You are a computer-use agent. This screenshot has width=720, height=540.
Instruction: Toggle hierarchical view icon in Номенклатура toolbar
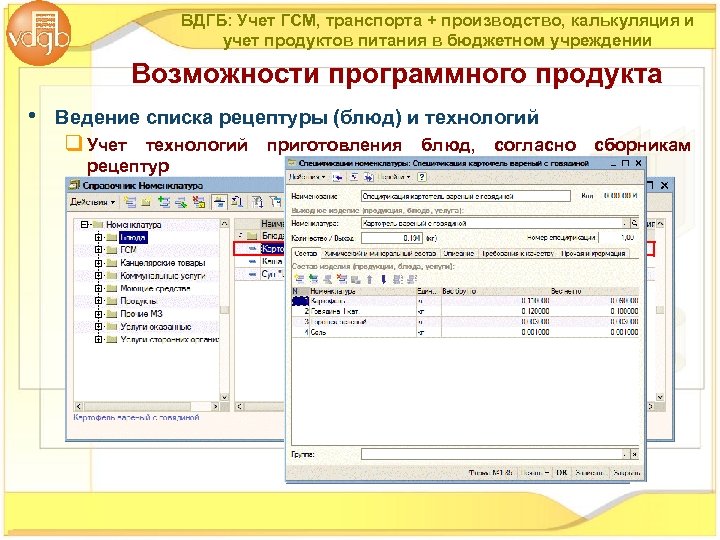point(219,202)
